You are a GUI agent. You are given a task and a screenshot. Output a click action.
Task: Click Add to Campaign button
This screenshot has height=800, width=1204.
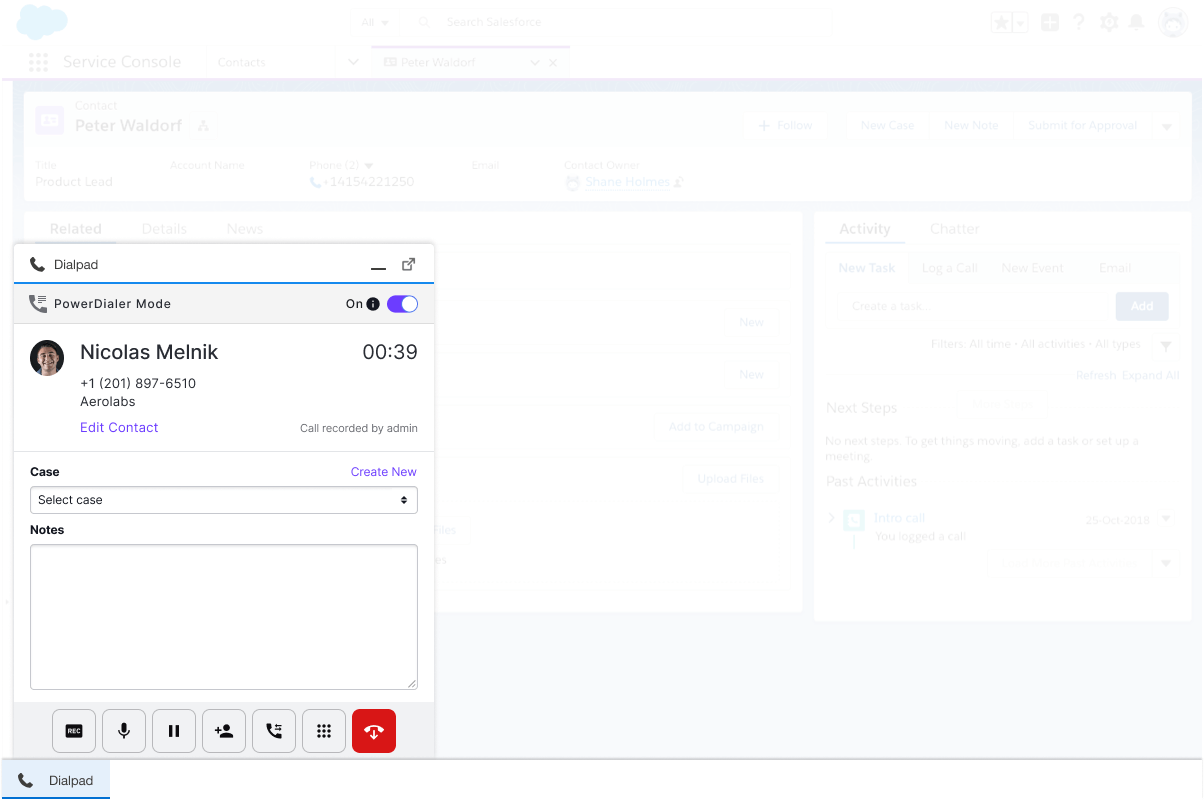click(x=716, y=427)
